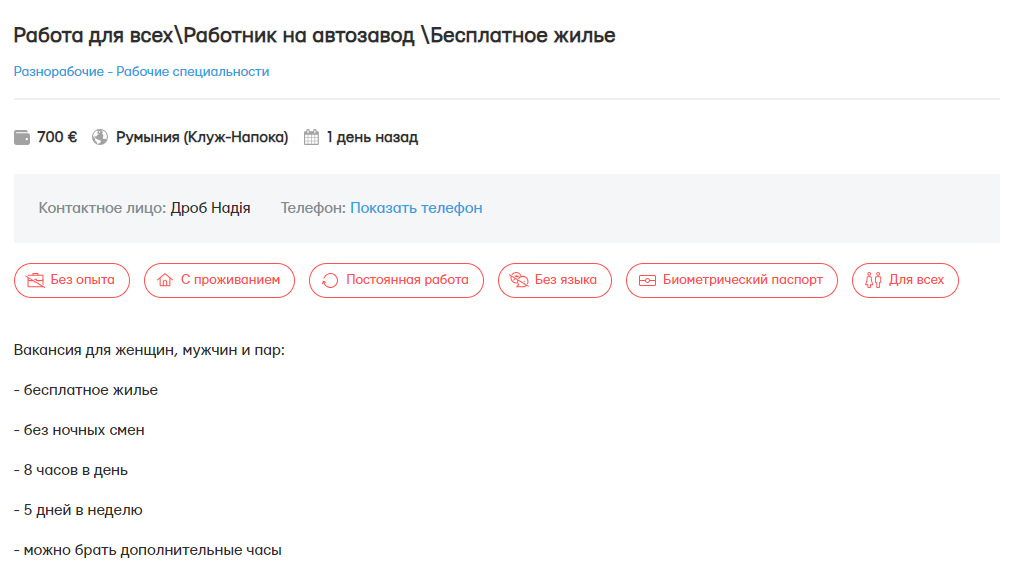This screenshot has width=1012, height=580.
Task: Click the briefcase icon in Без опыта tag
Action: point(35,280)
